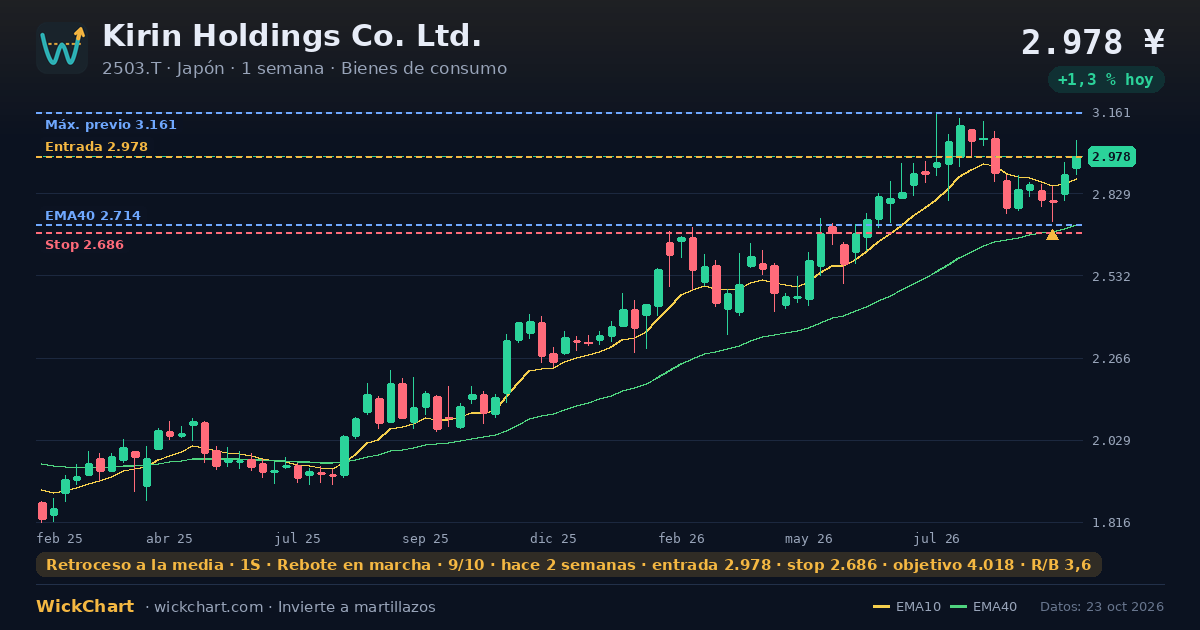
Task: Open the wickchart.com footer link
Action: pyautogui.click(x=208, y=607)
